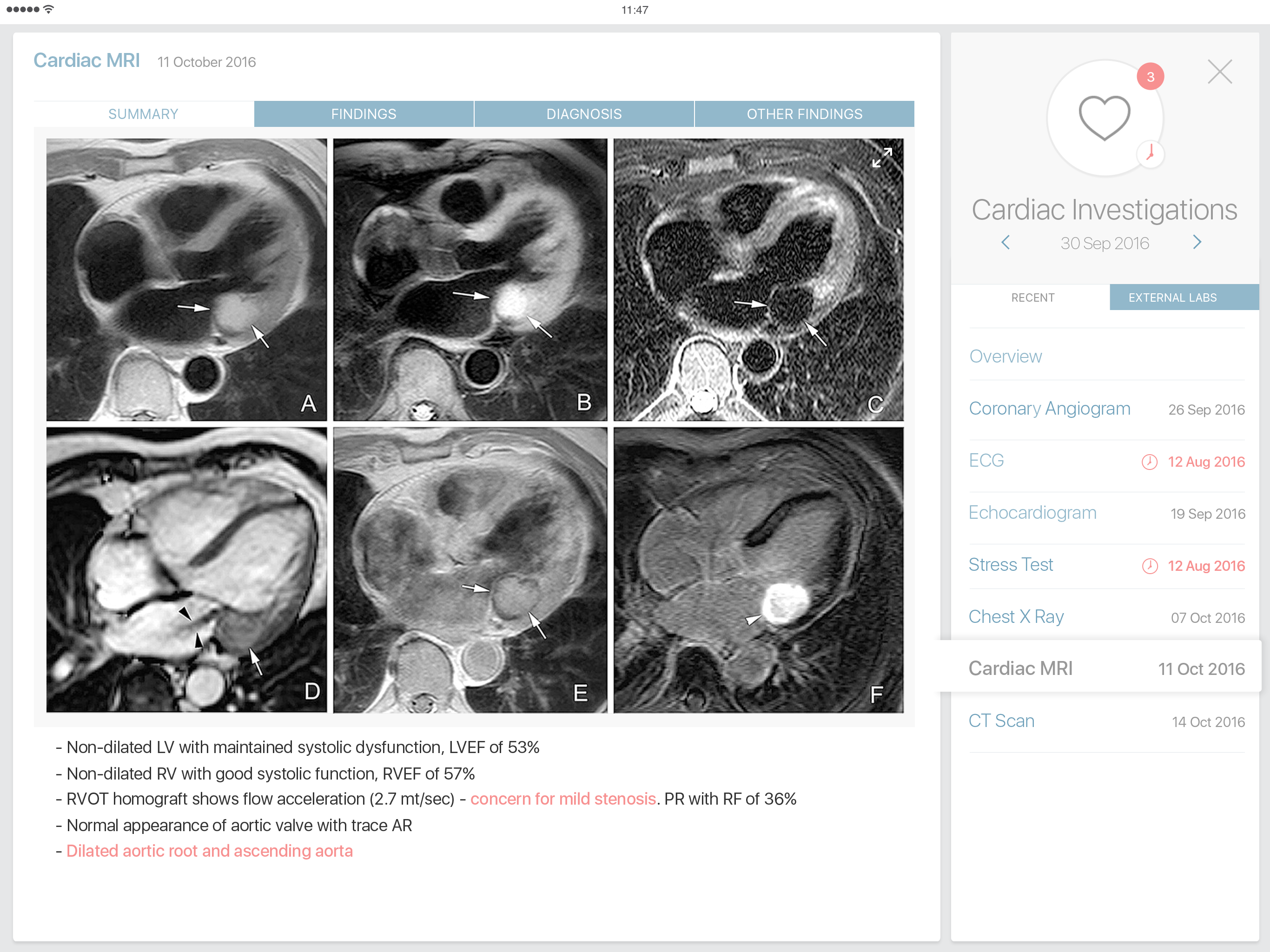
Task: Open the Echocardiogram entry
Action: click(x=1032, y=513)
